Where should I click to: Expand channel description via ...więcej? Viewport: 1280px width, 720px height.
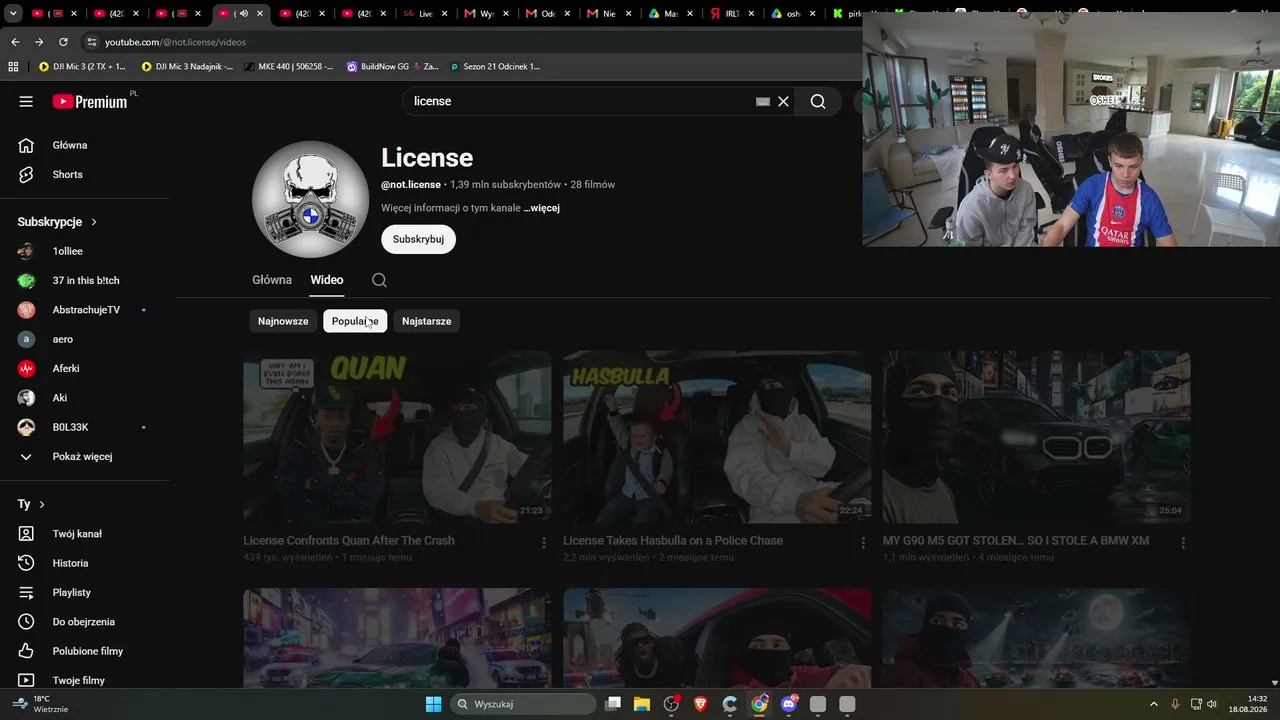[x=542, y=208]
